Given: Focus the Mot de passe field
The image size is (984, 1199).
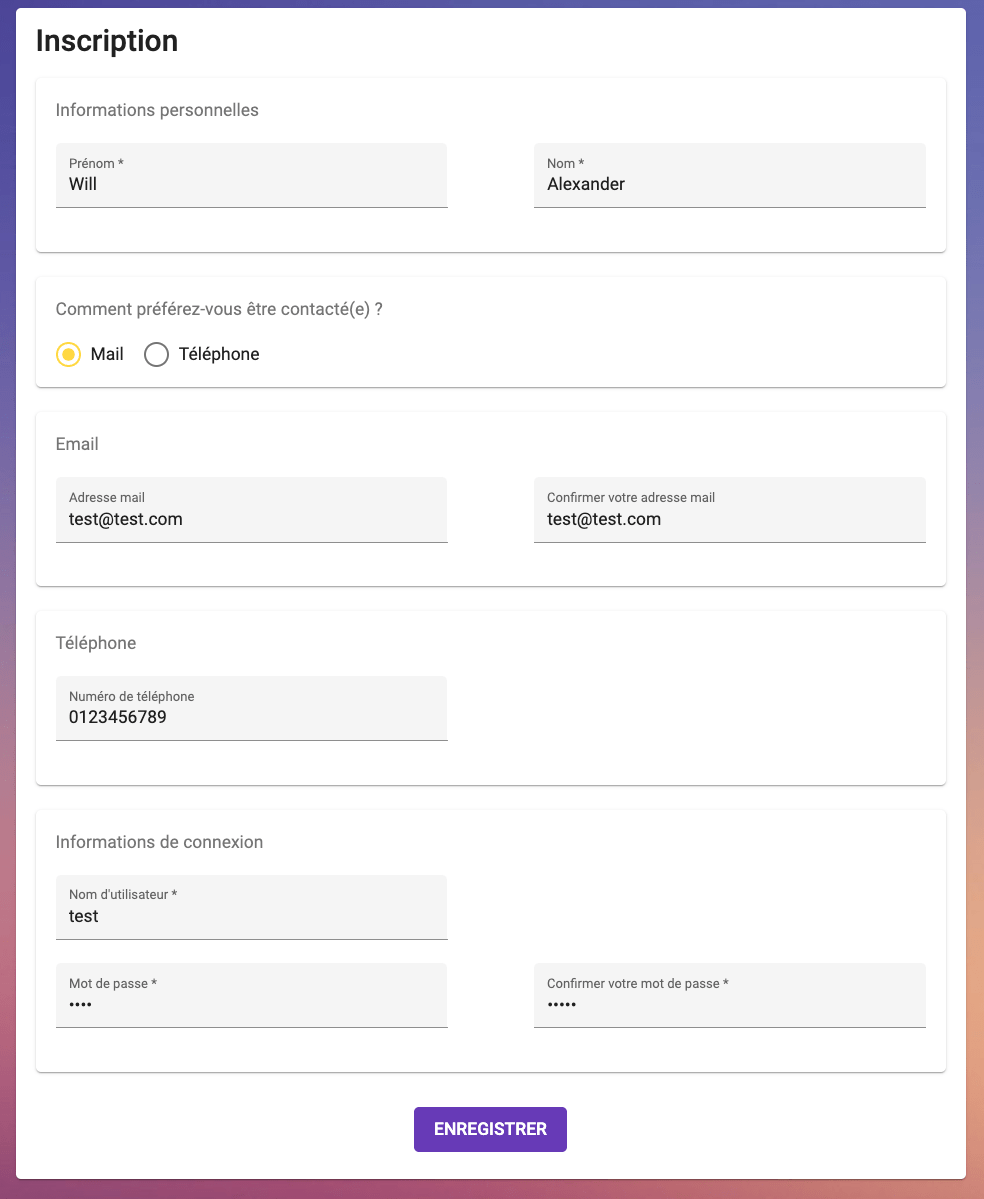Looking at the screenshot, I should pyautogui.click(x=252, y=995).
